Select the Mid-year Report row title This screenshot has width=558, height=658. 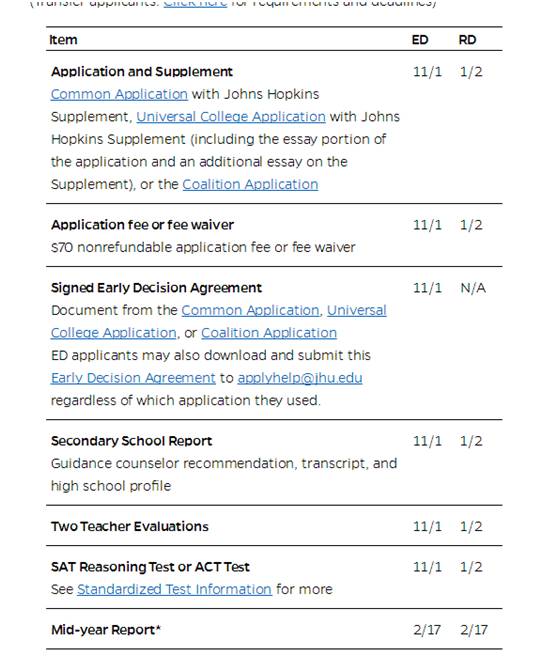[x=106, y=630]
